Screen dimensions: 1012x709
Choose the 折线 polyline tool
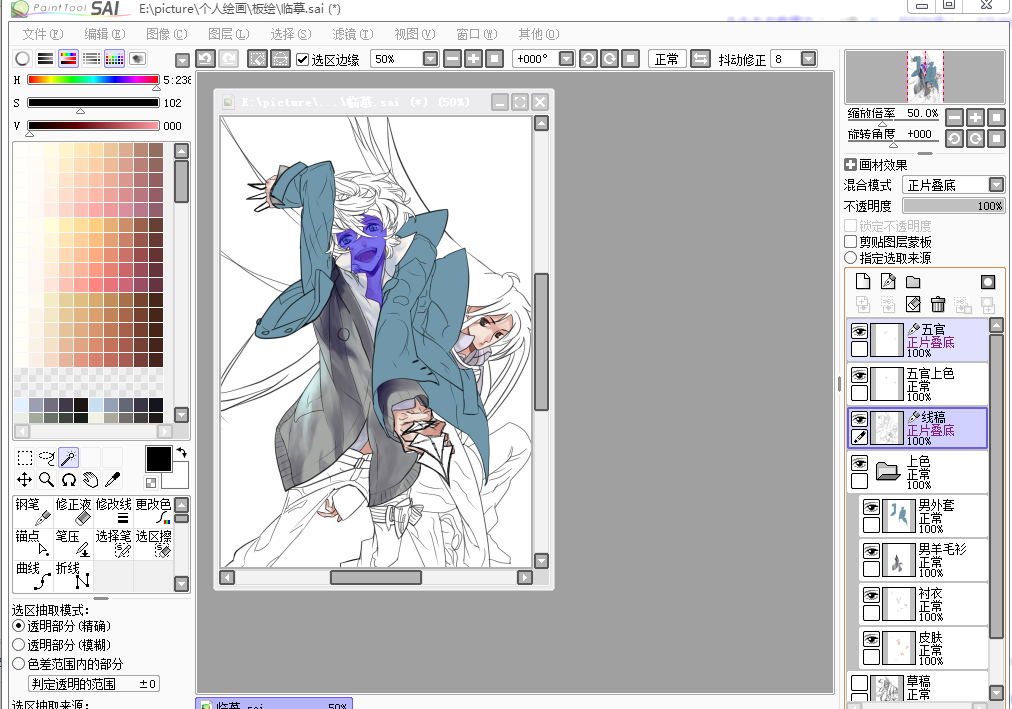(73, 576)
